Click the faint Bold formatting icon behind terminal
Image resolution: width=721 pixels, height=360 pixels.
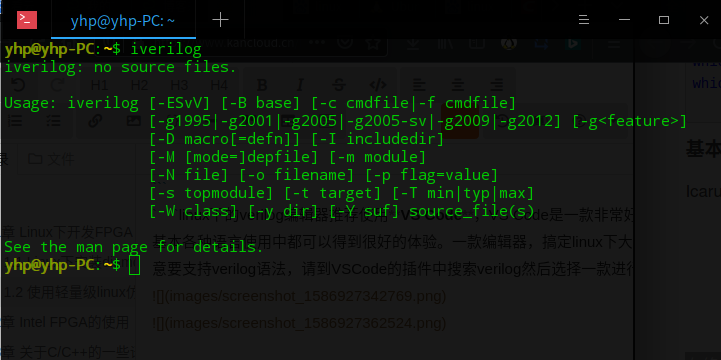pyautogui.click(x=262, y=85)
